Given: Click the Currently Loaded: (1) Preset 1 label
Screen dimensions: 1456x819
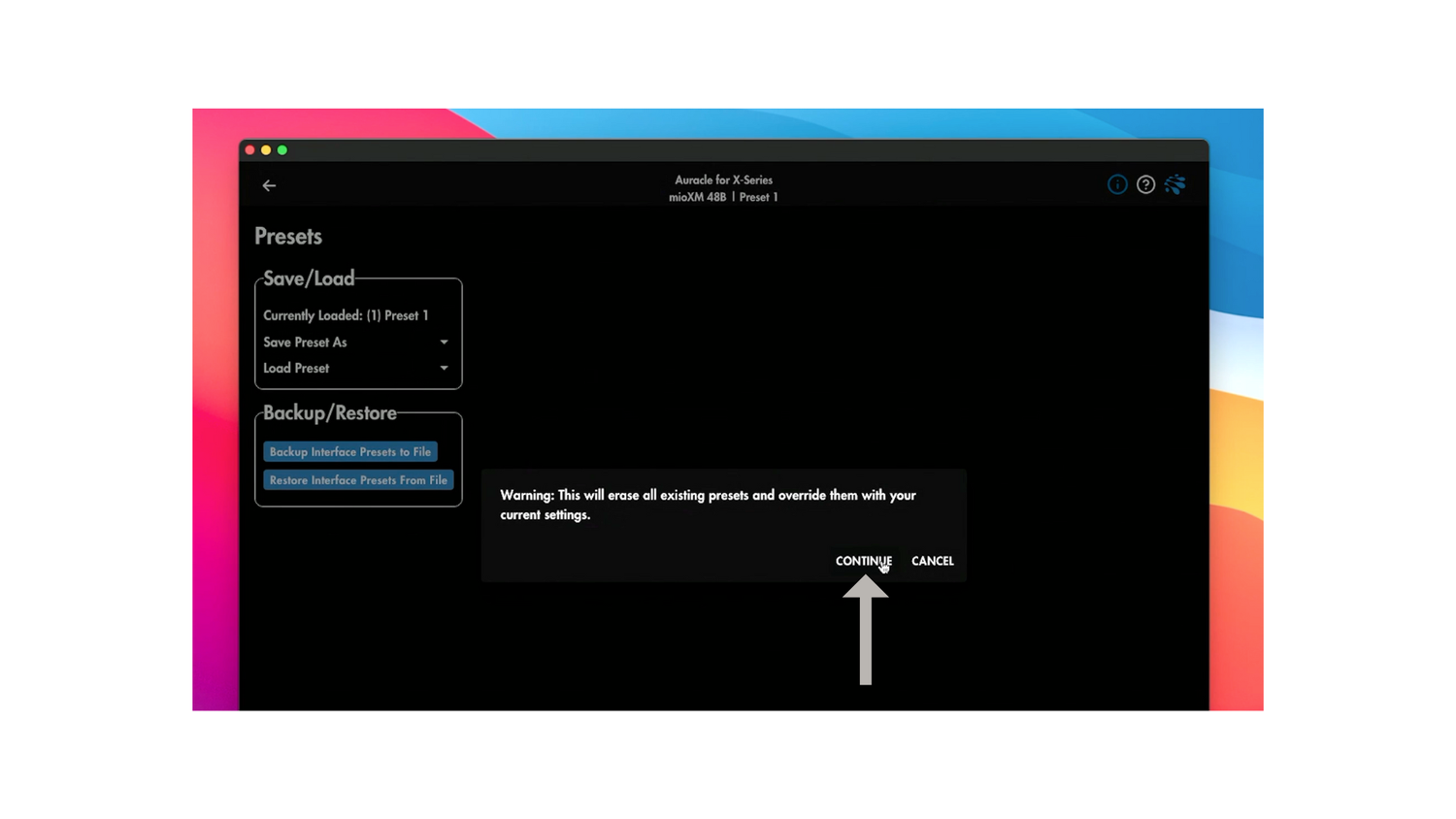Looking at the screenshot, I should point(346,315).
